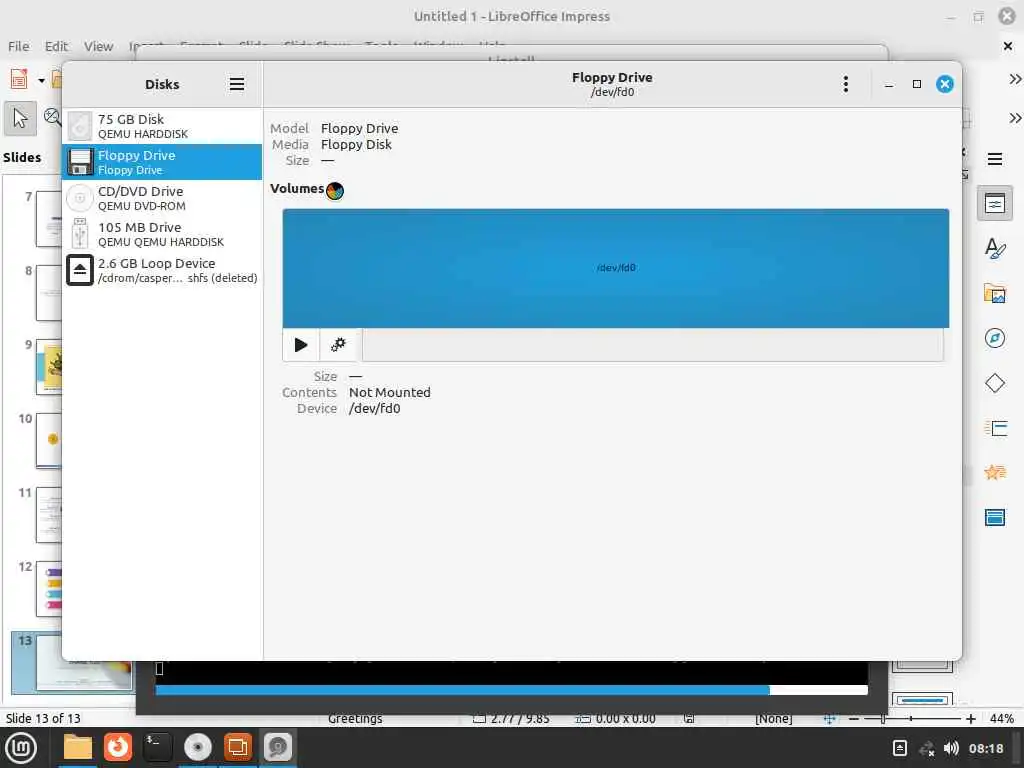Open the Disks application hamburger menu
Viewport: 1024px width, 768px height.
coord(237,84)
